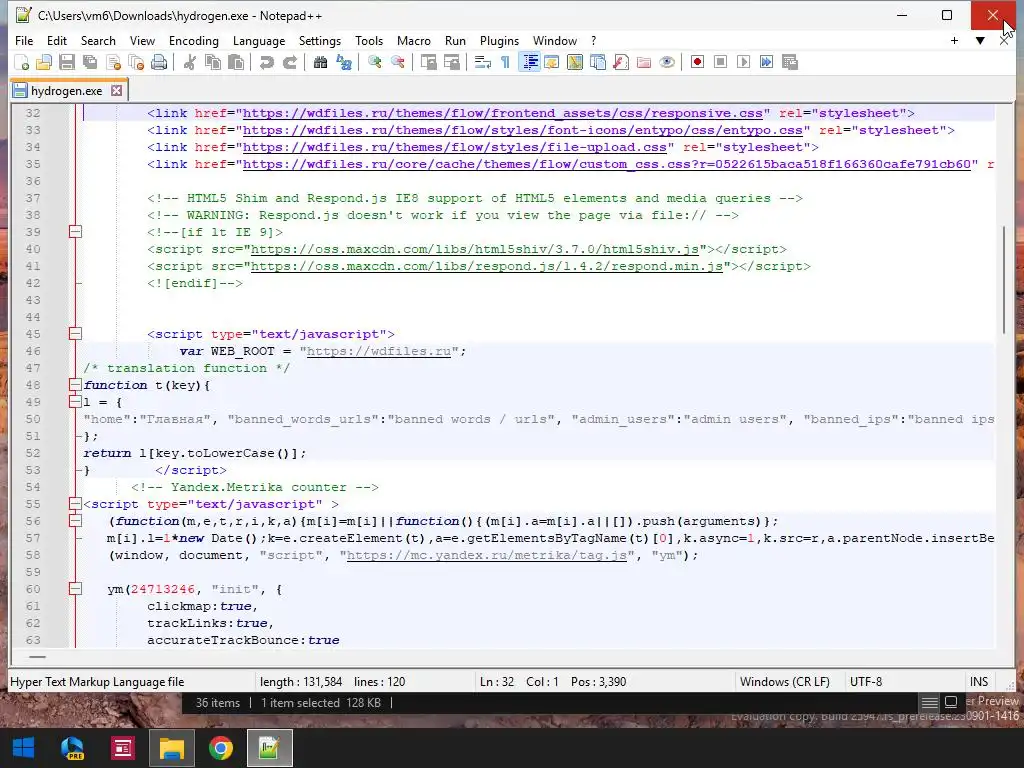The height and width of the screenshot is (768, 1024).
Task: Toggle Show All Characters pilcrow icon
Action: [505, 62]
